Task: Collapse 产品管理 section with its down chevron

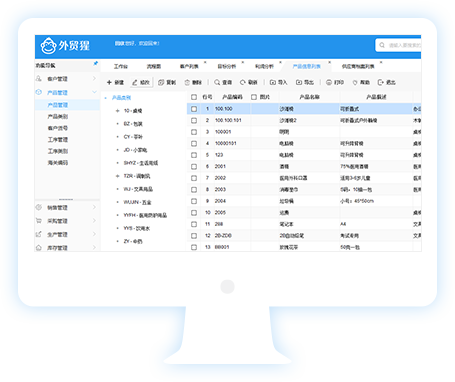Action: pyautogui.click(x=94, y=92)
